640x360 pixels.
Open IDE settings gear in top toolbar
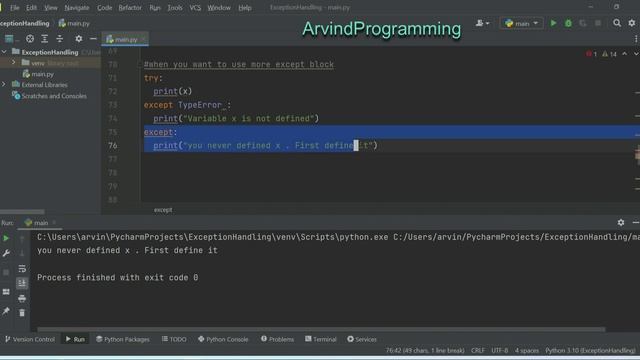(x=631, y=23)
